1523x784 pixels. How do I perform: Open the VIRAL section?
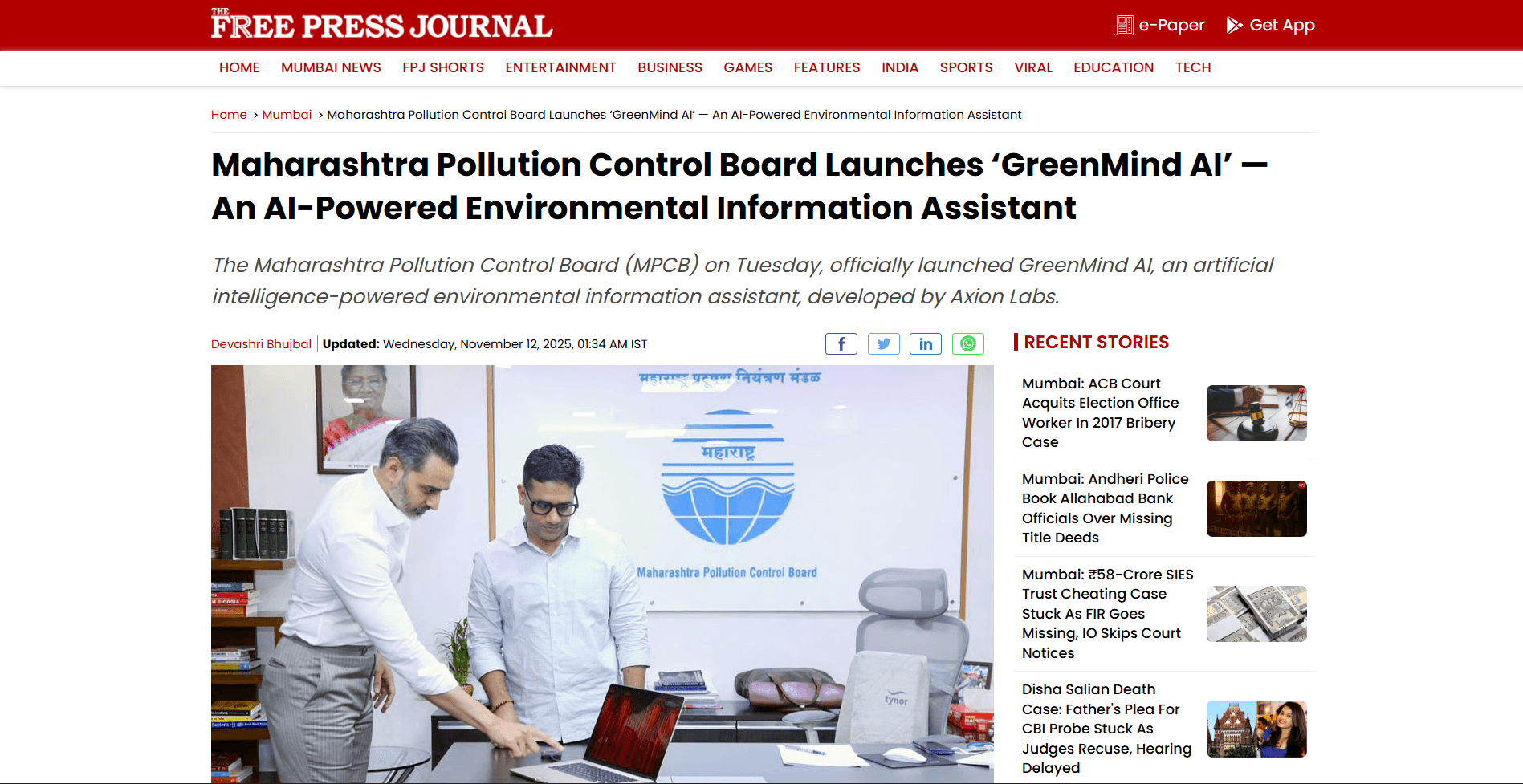1033,67
